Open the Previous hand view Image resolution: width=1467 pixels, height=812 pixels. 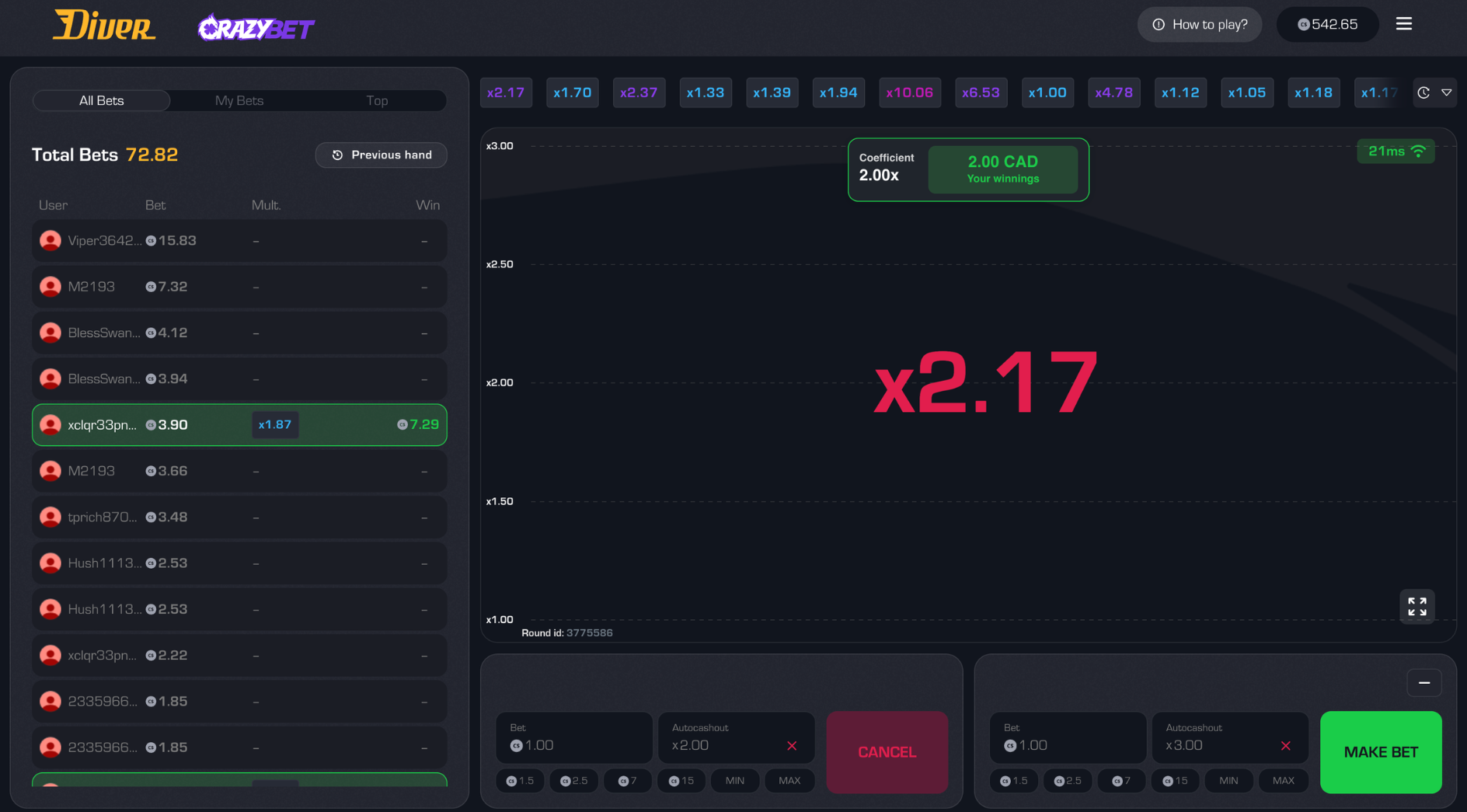tap(381, 155)
